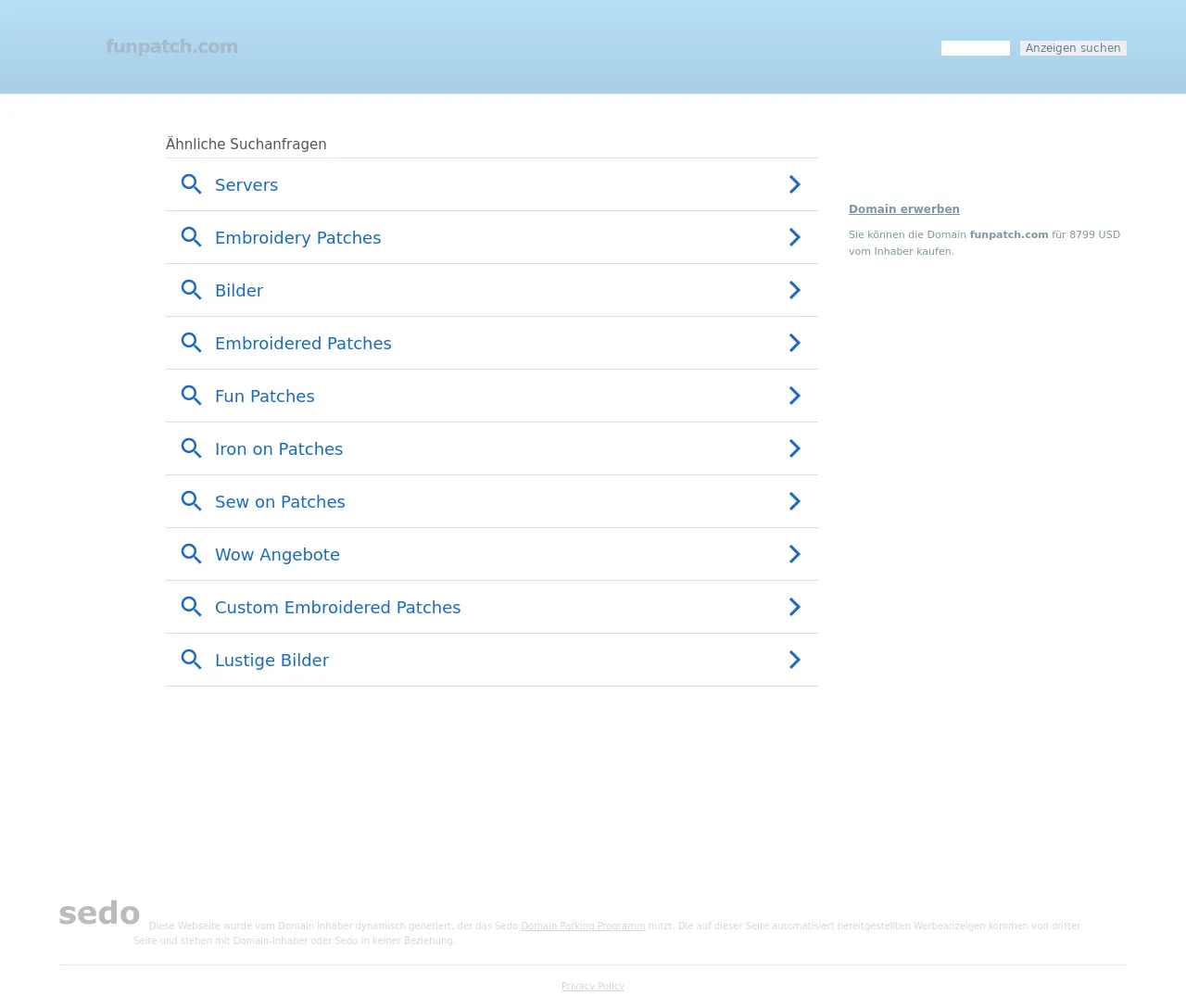
Task: Click the magnifier icon beside Custom Embroidered Patches
Action: [191, 607]
